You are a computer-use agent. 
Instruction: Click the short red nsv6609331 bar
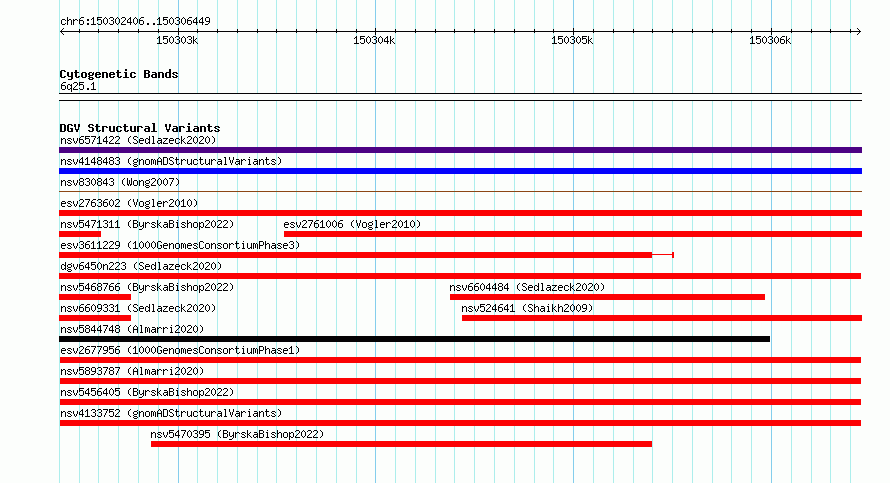pos(95,318)
